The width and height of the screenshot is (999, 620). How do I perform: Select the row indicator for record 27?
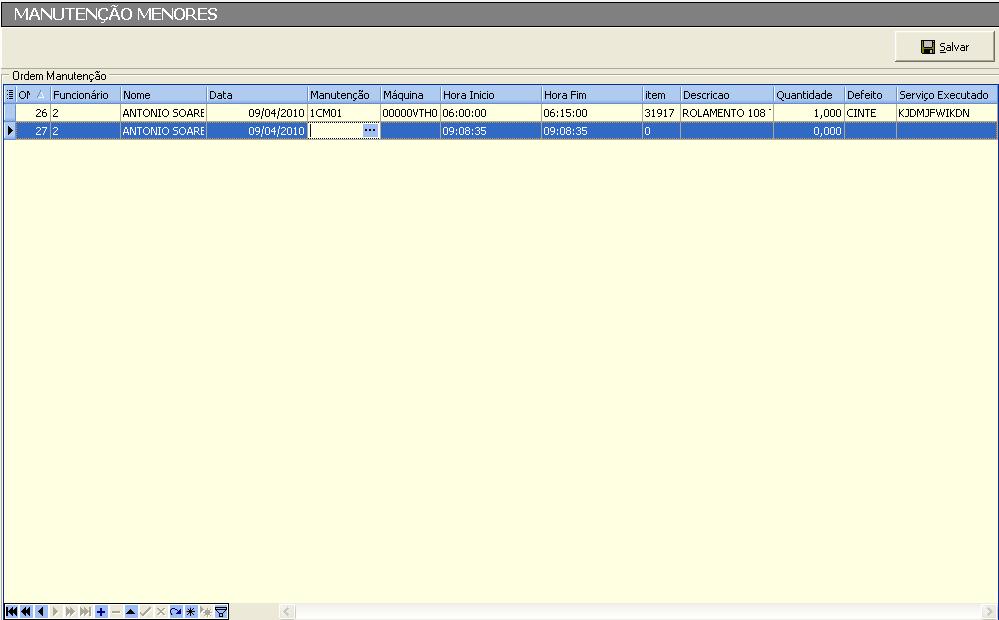click(10, 131)
